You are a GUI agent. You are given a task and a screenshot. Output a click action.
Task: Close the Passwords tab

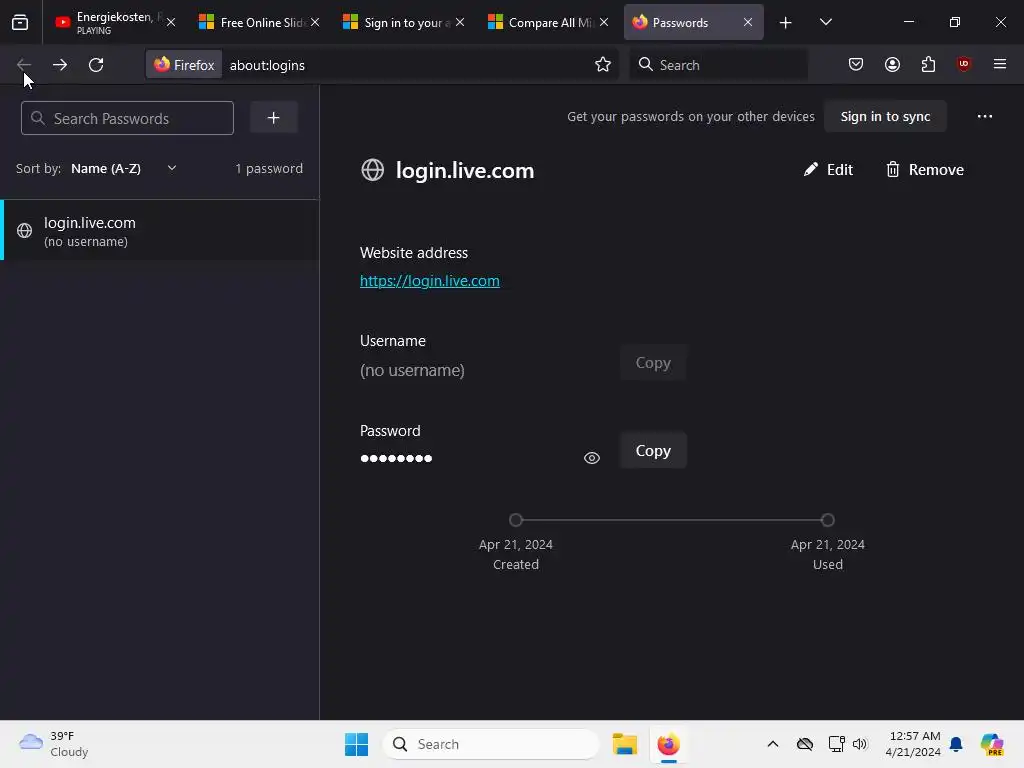748,22
